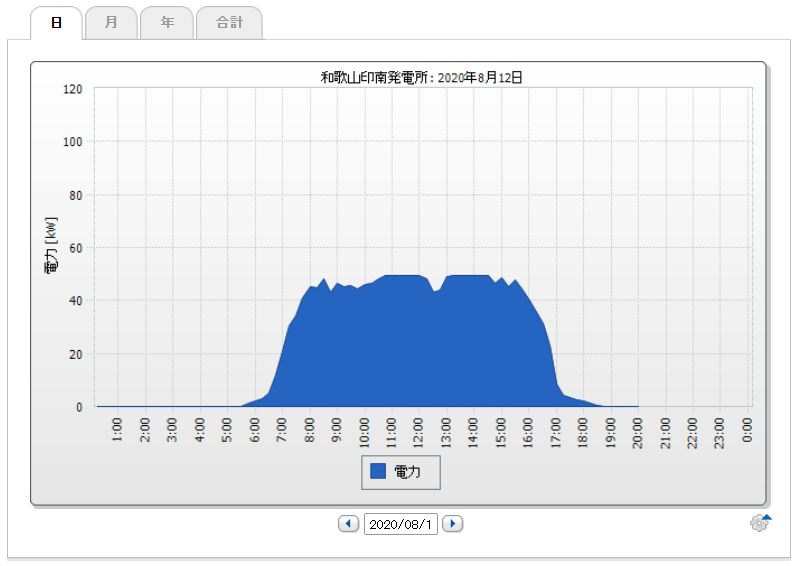797x566 pixels.
Task: Click the 23:00 x-axis label
Action: pyautogui.click(x=719, y=433)
